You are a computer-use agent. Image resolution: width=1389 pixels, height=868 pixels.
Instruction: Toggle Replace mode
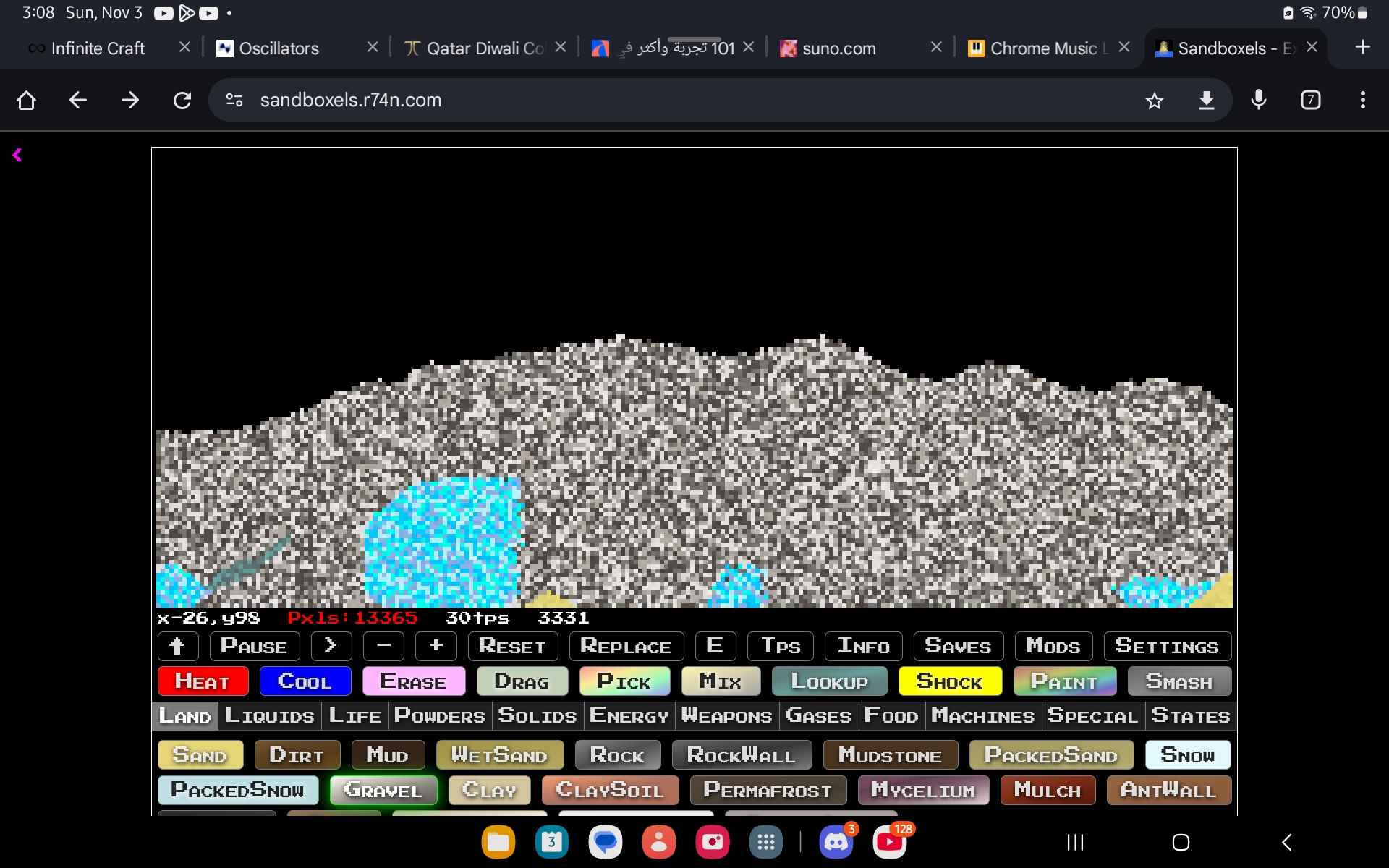625,646
